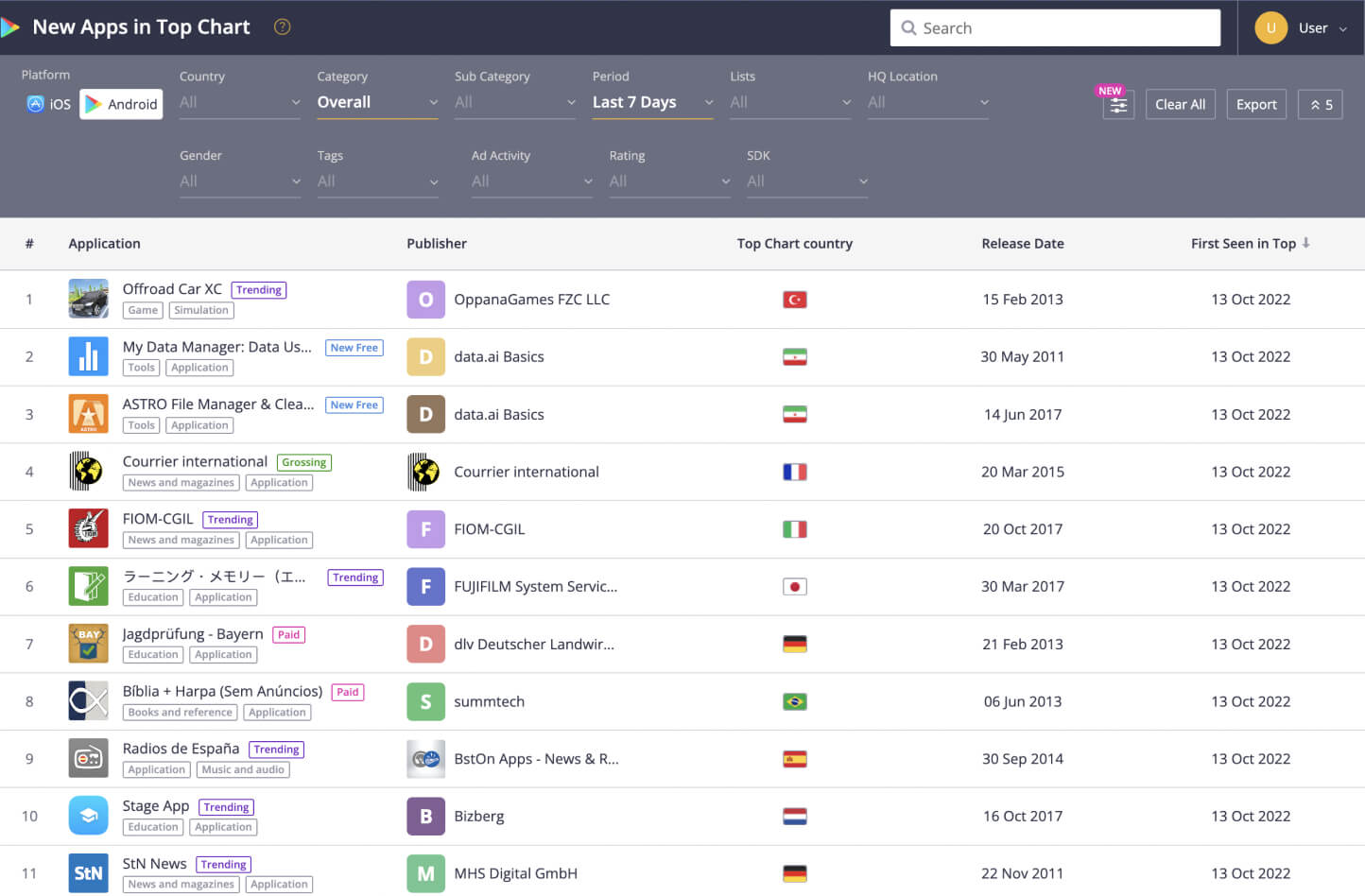This screenshot has height=896, width=1365.
Task: Click the Music and audio tag
Action: pos(243,770)
